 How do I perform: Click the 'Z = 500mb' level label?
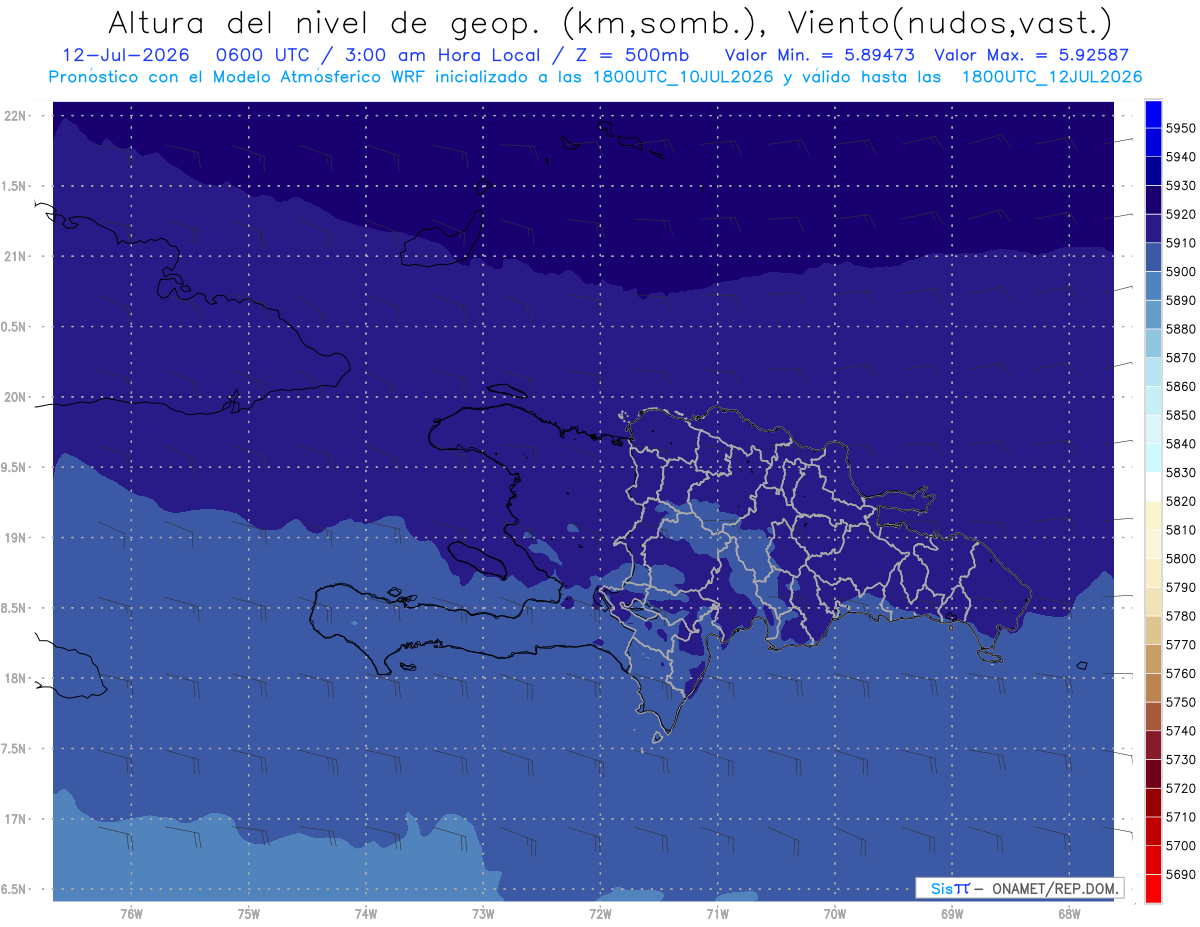pyautogui.click(x=632, y=55)
